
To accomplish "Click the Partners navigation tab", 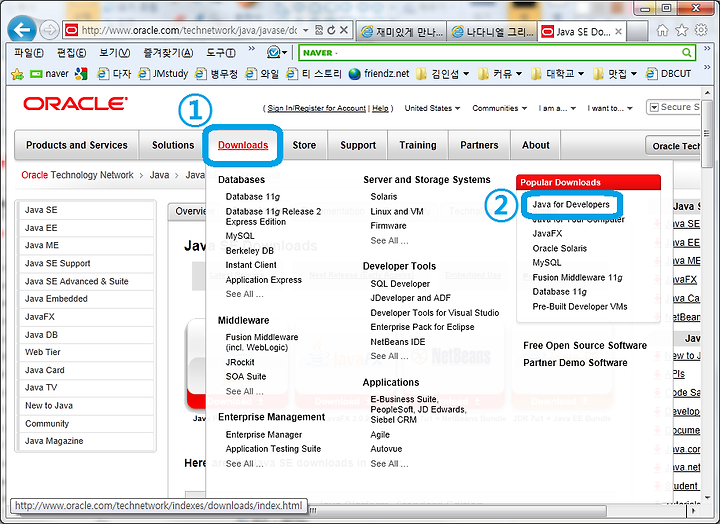I will [479, 145].
